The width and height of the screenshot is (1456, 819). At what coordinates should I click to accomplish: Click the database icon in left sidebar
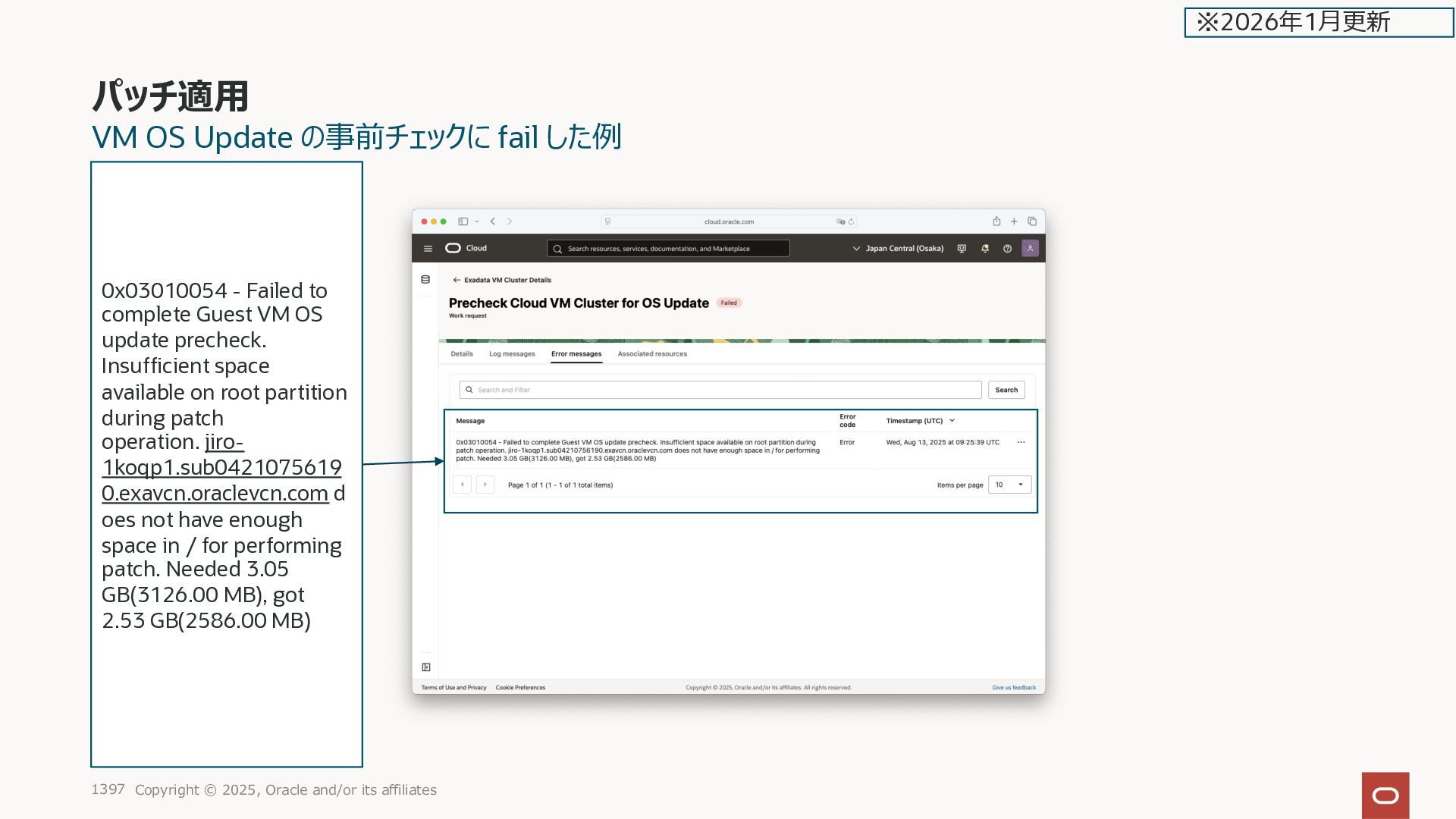[x=425, y=280]
